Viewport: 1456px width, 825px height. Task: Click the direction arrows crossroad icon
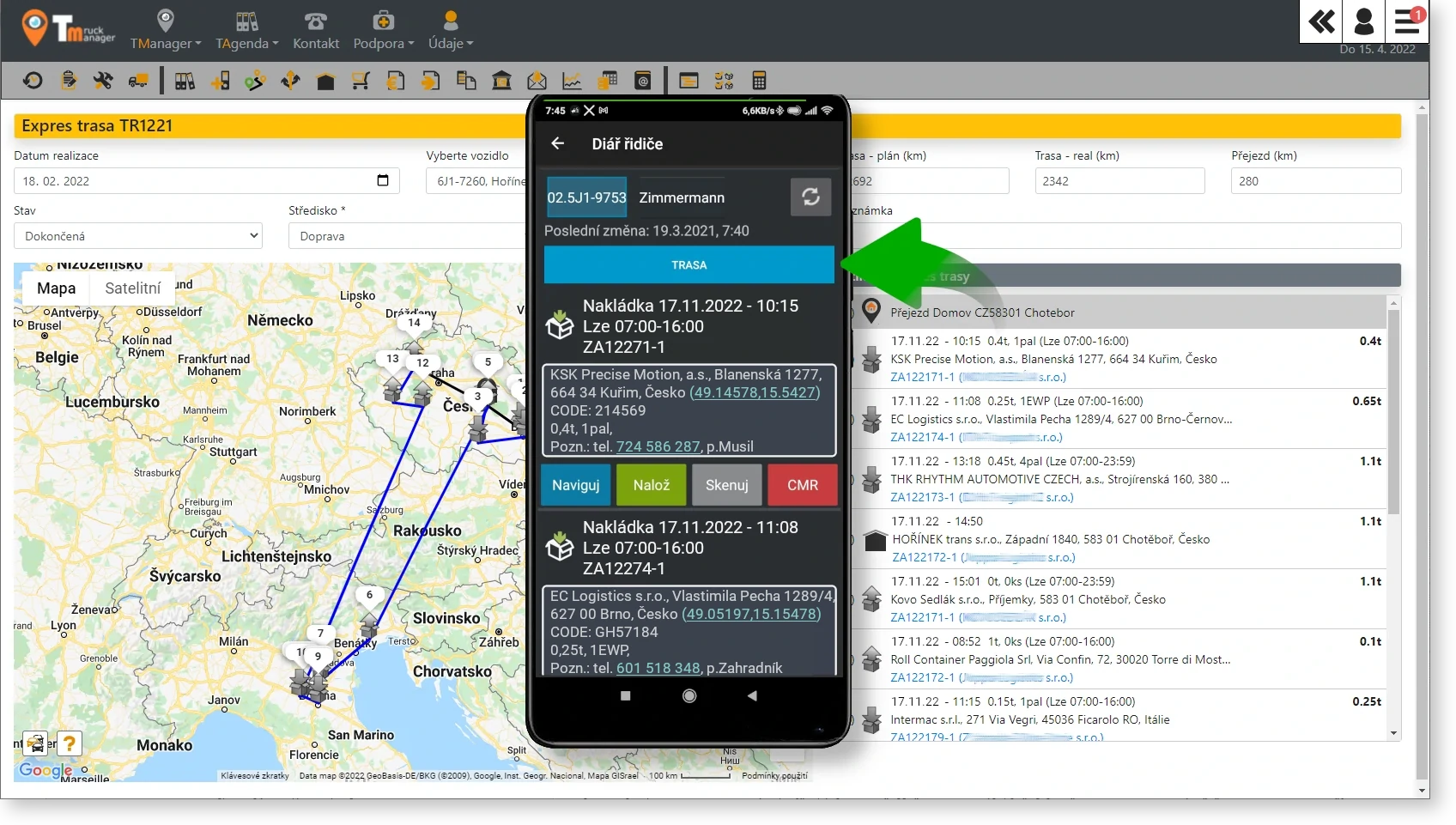[290, 81]
